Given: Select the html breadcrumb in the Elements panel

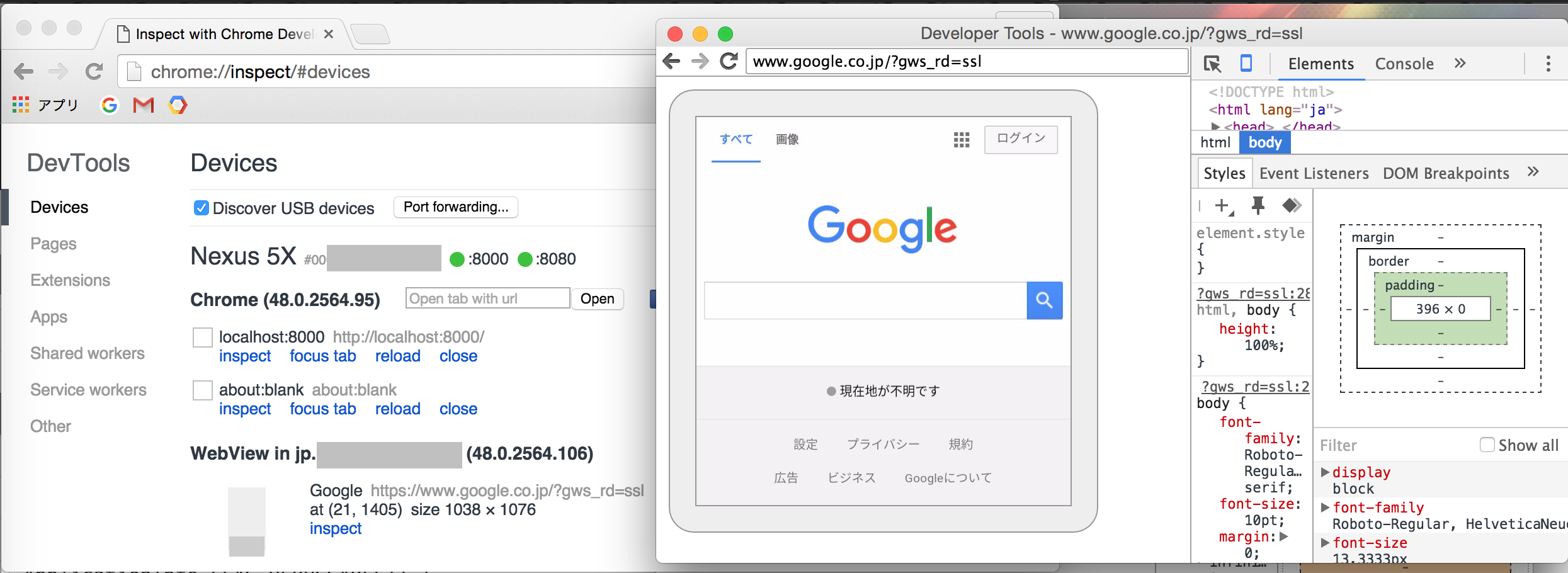Looking at the screenshot, I should (x=1215, y=142).
